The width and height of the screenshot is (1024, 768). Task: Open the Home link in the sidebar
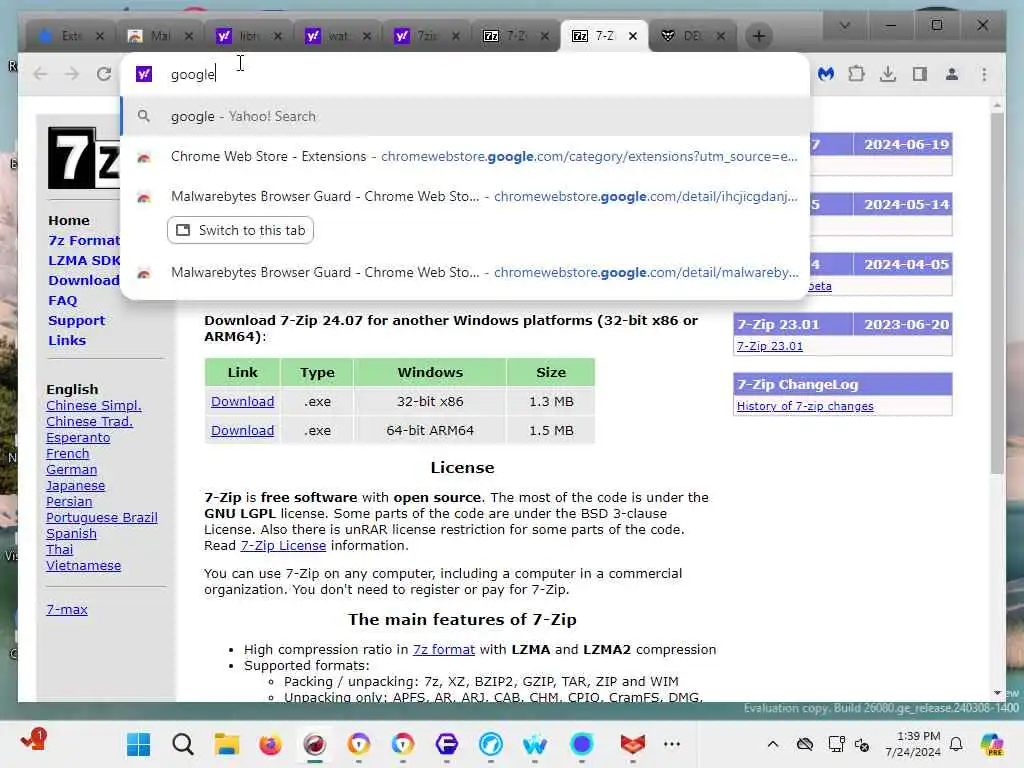[x=69, y=221]
